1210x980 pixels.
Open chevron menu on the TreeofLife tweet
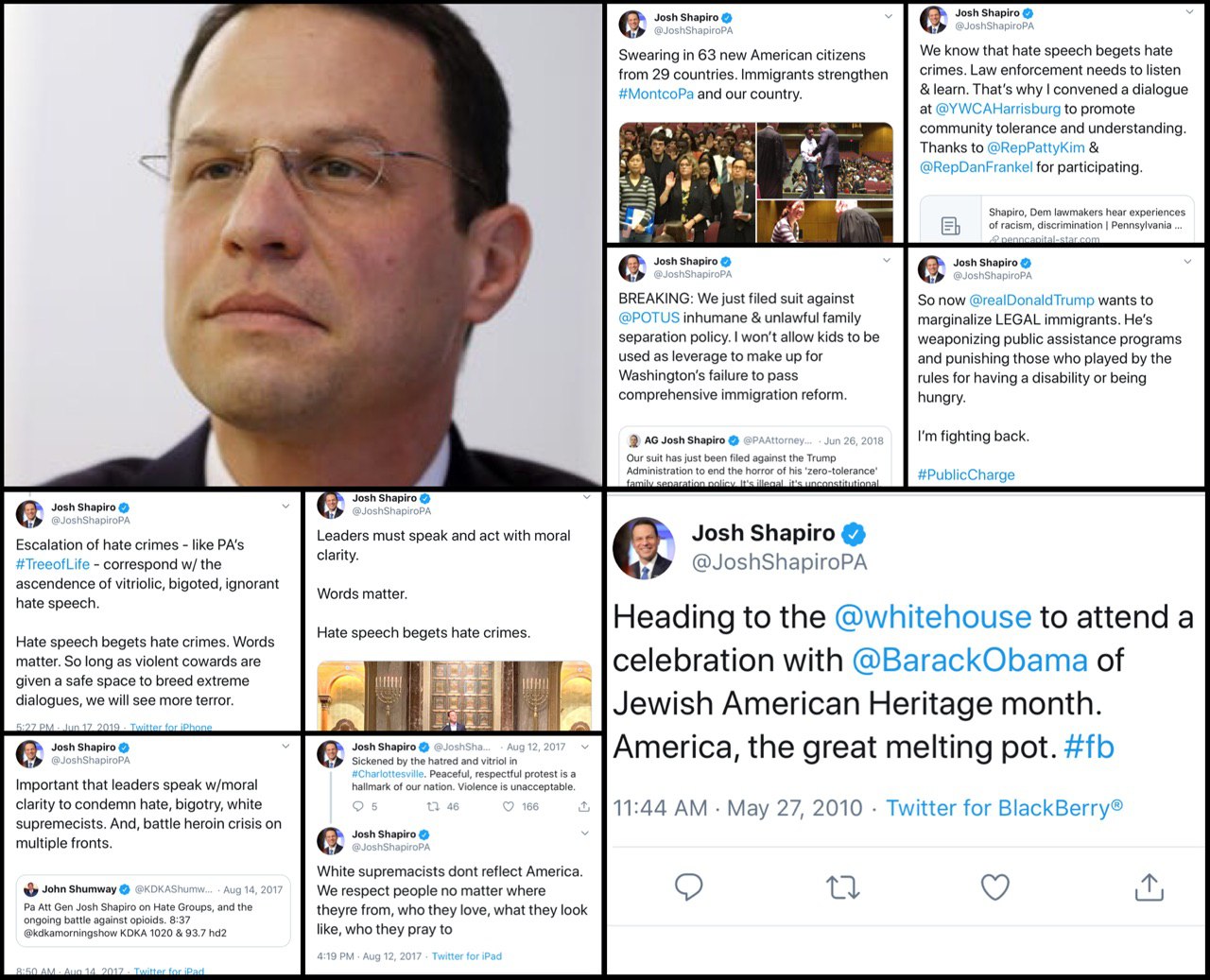[285, 507]
